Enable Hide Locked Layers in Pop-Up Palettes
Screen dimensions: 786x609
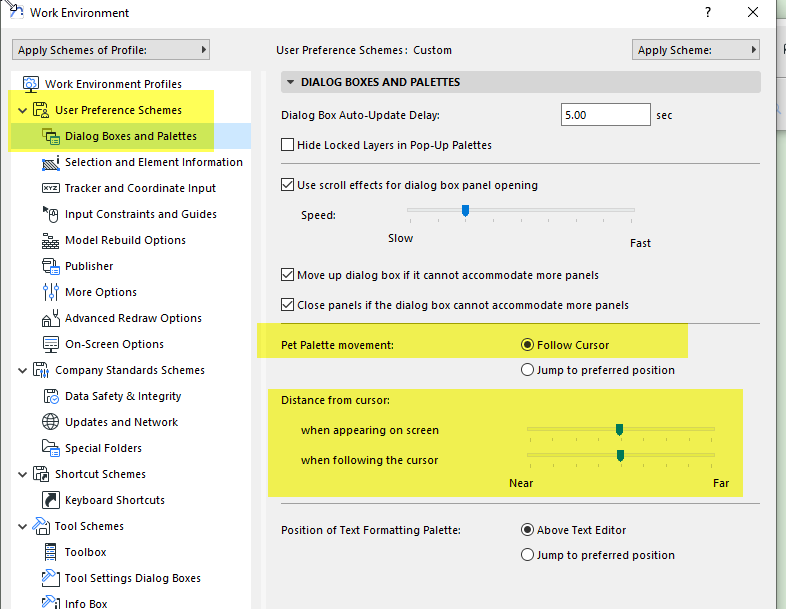[288, 145]
